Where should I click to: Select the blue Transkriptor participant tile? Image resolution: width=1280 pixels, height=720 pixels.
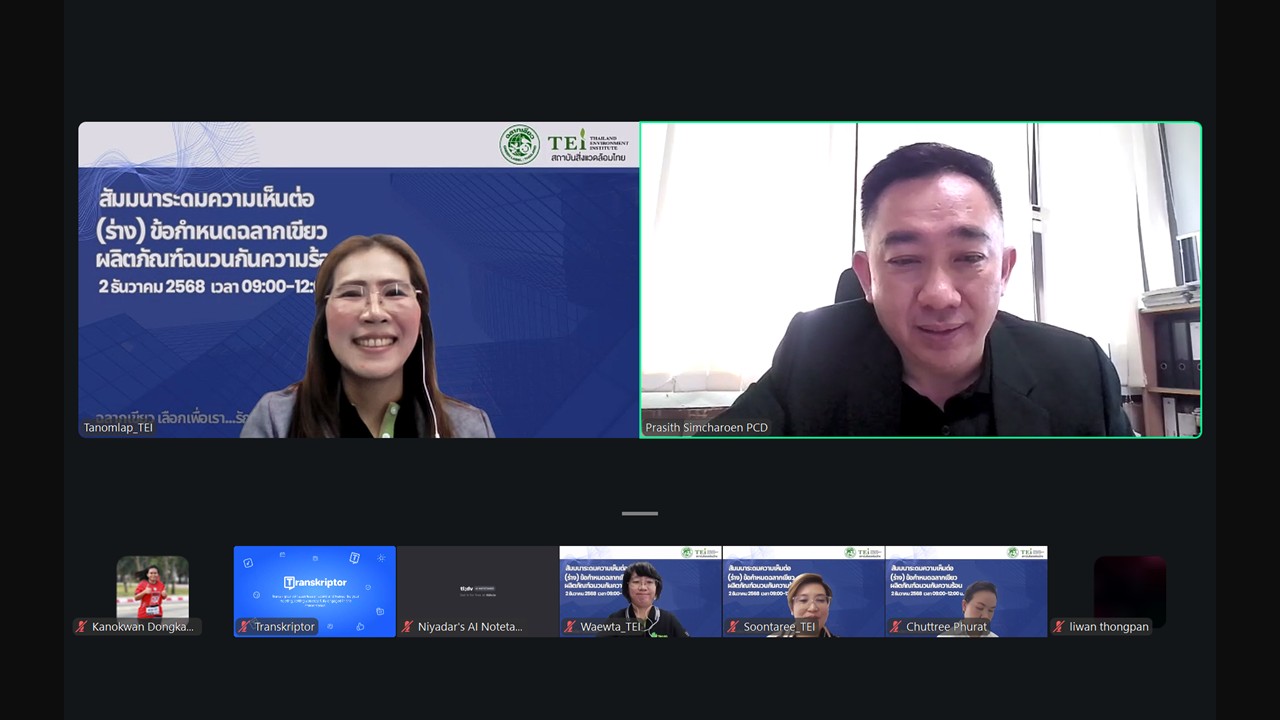tap(314, 585)
